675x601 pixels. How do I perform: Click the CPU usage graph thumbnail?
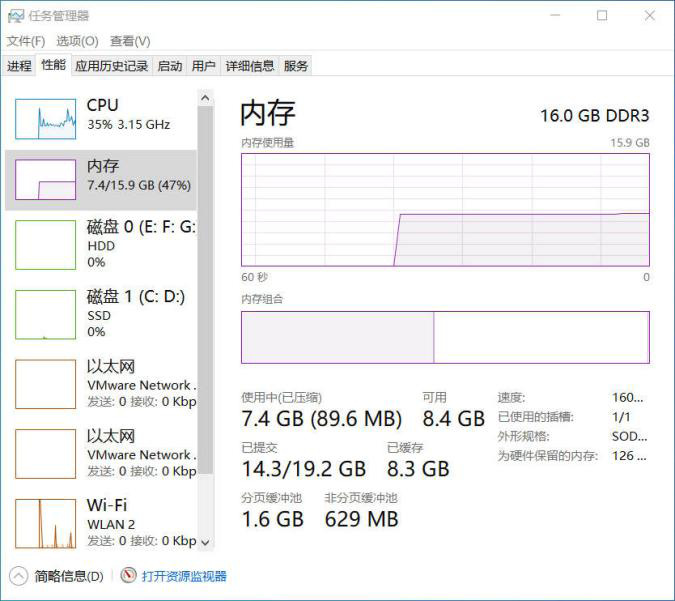pos(45,119)
